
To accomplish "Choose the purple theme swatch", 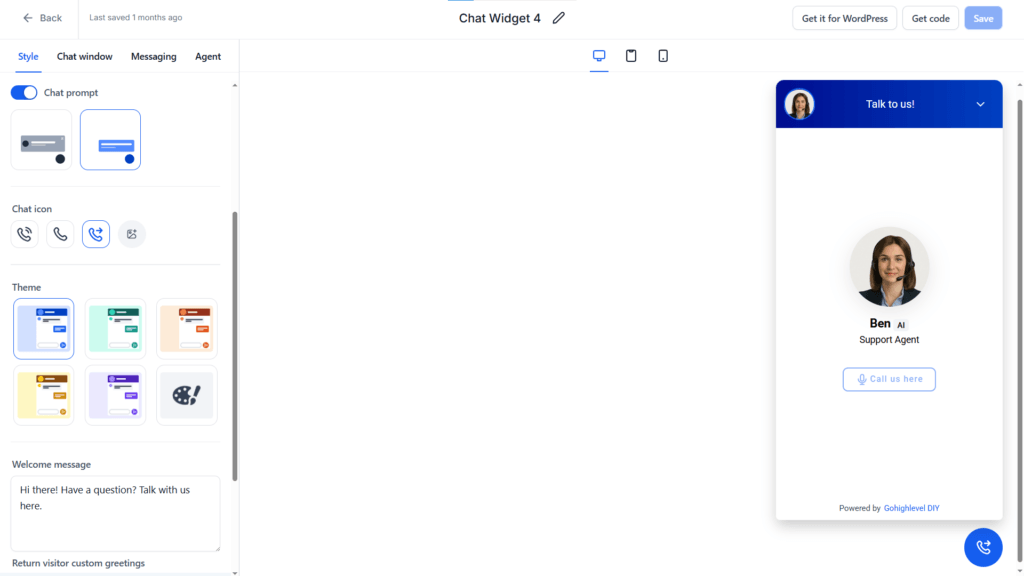I will pyautogui.click(x=115, y=395).
